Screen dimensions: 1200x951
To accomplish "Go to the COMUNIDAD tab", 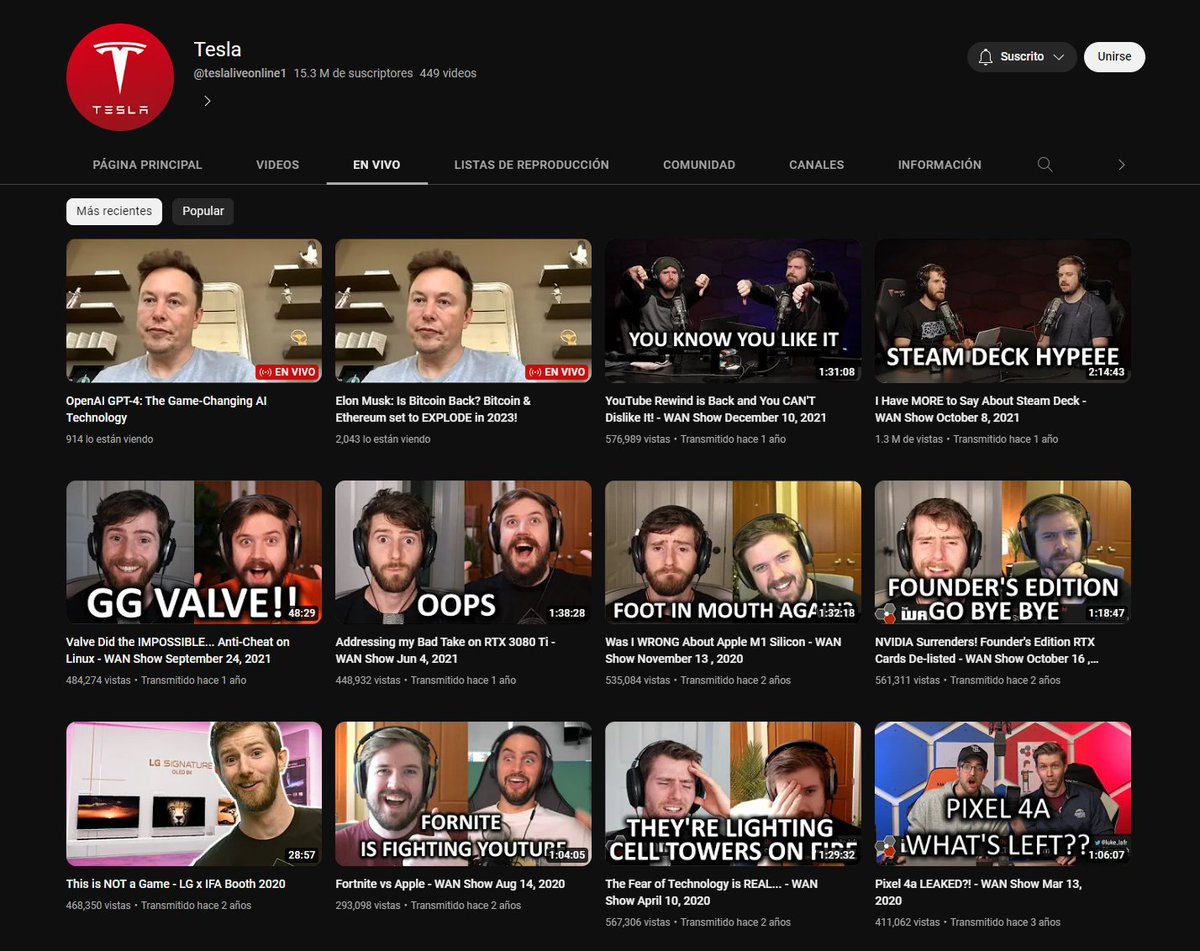I will pos(699,165).
